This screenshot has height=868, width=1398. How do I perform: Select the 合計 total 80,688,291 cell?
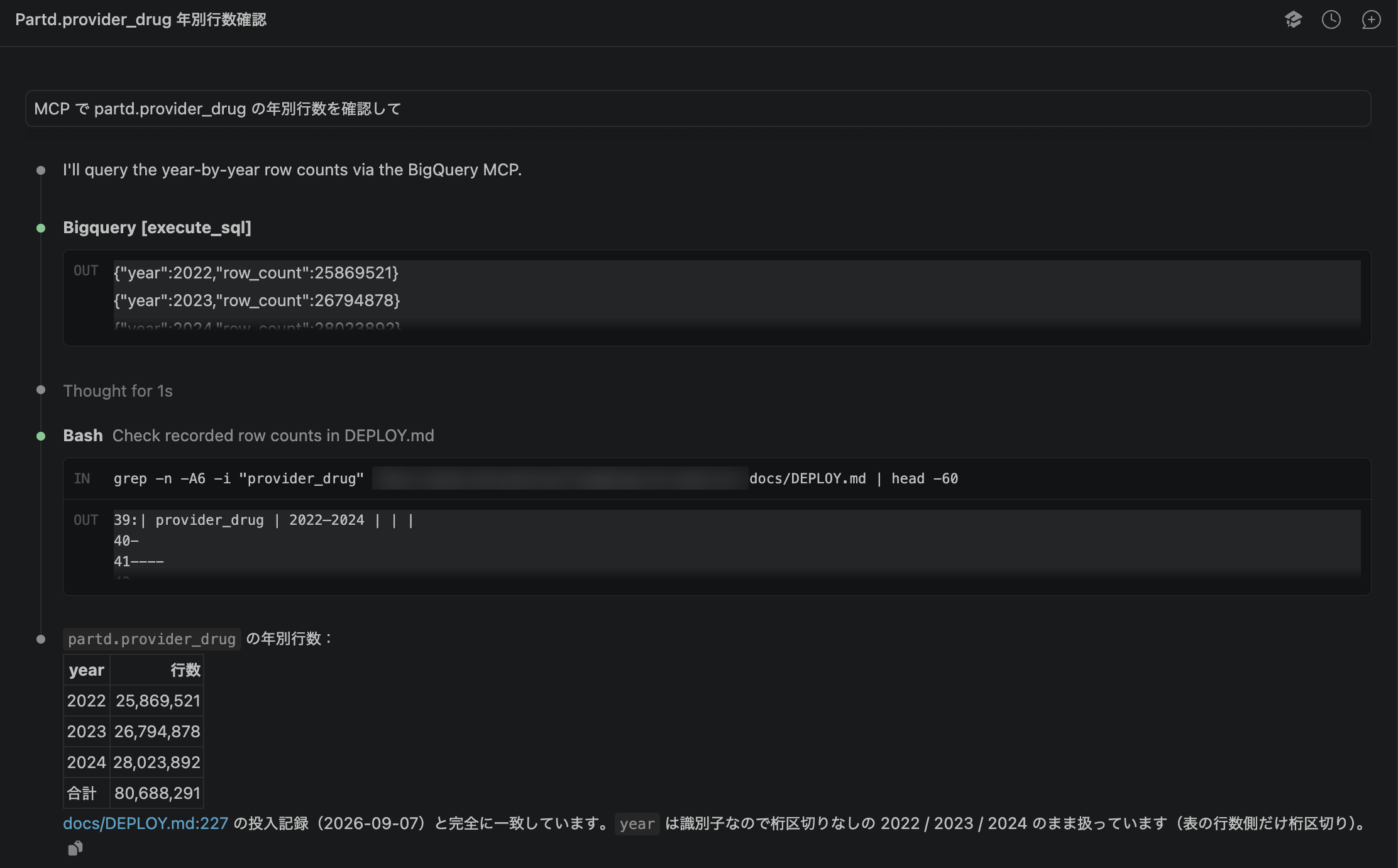click(x=157, y=793)
